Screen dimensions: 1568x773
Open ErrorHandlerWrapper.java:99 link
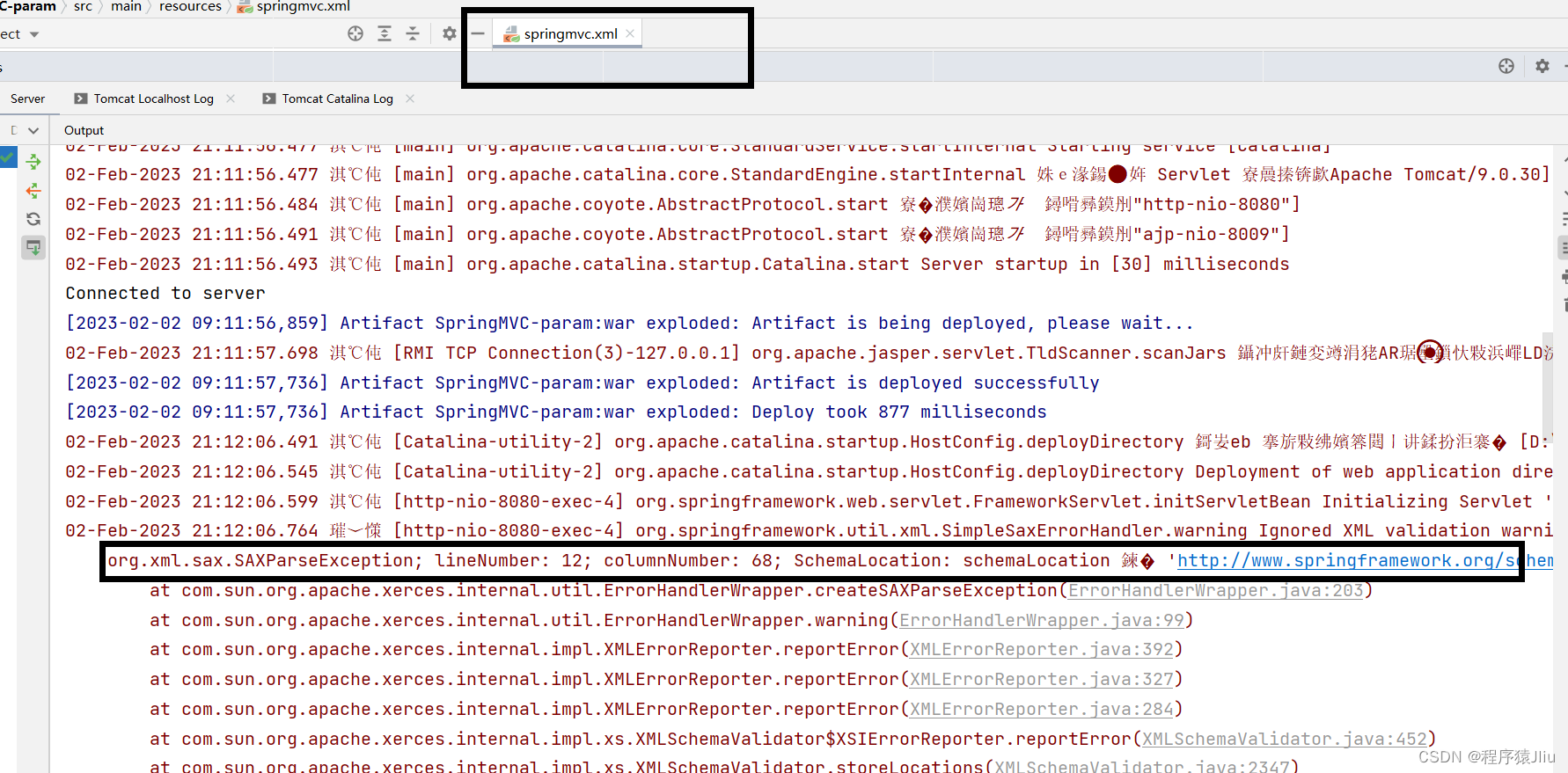click(1041, 620)
